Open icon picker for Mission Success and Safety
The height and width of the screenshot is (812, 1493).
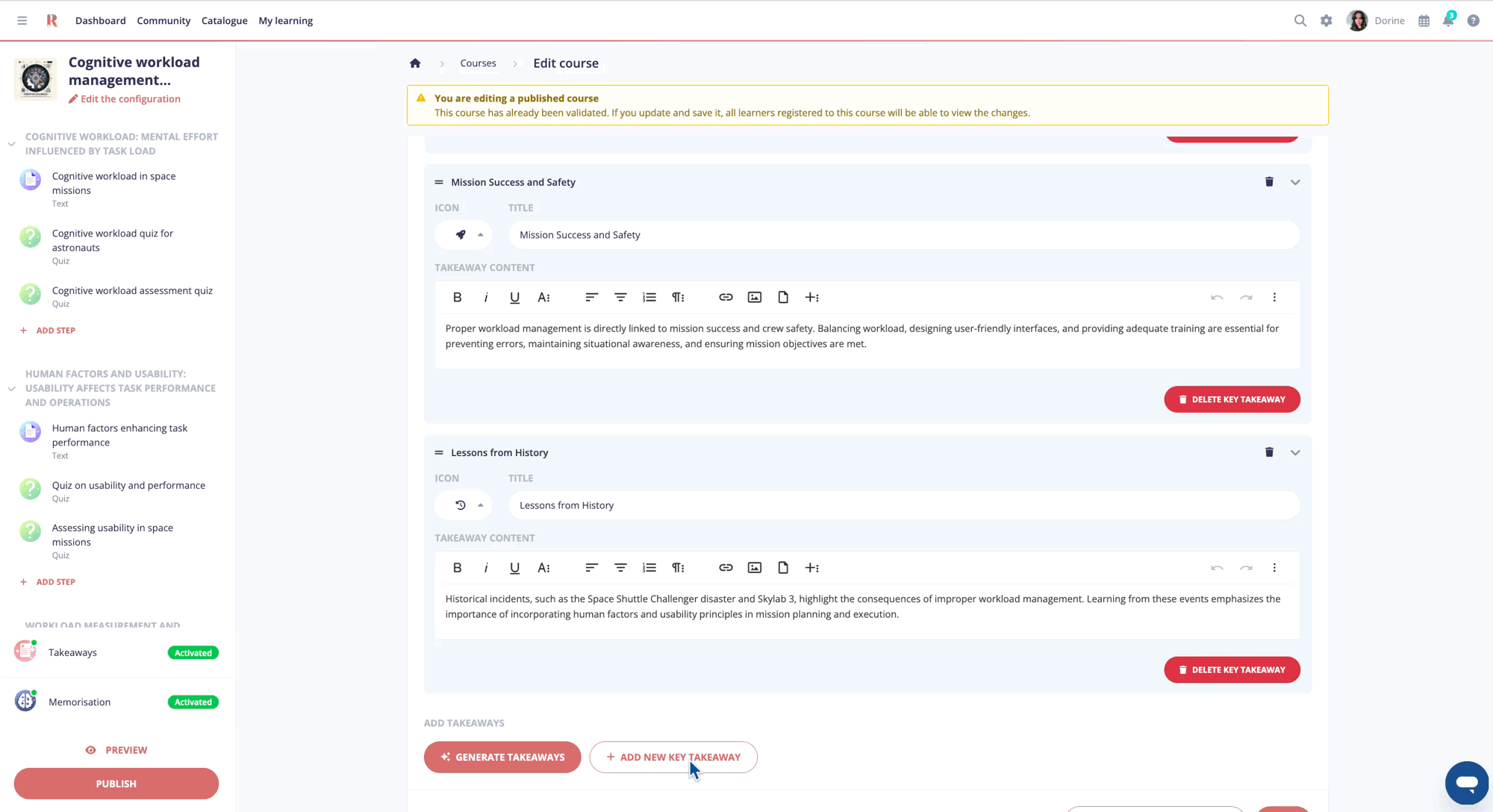pos(464,235)
